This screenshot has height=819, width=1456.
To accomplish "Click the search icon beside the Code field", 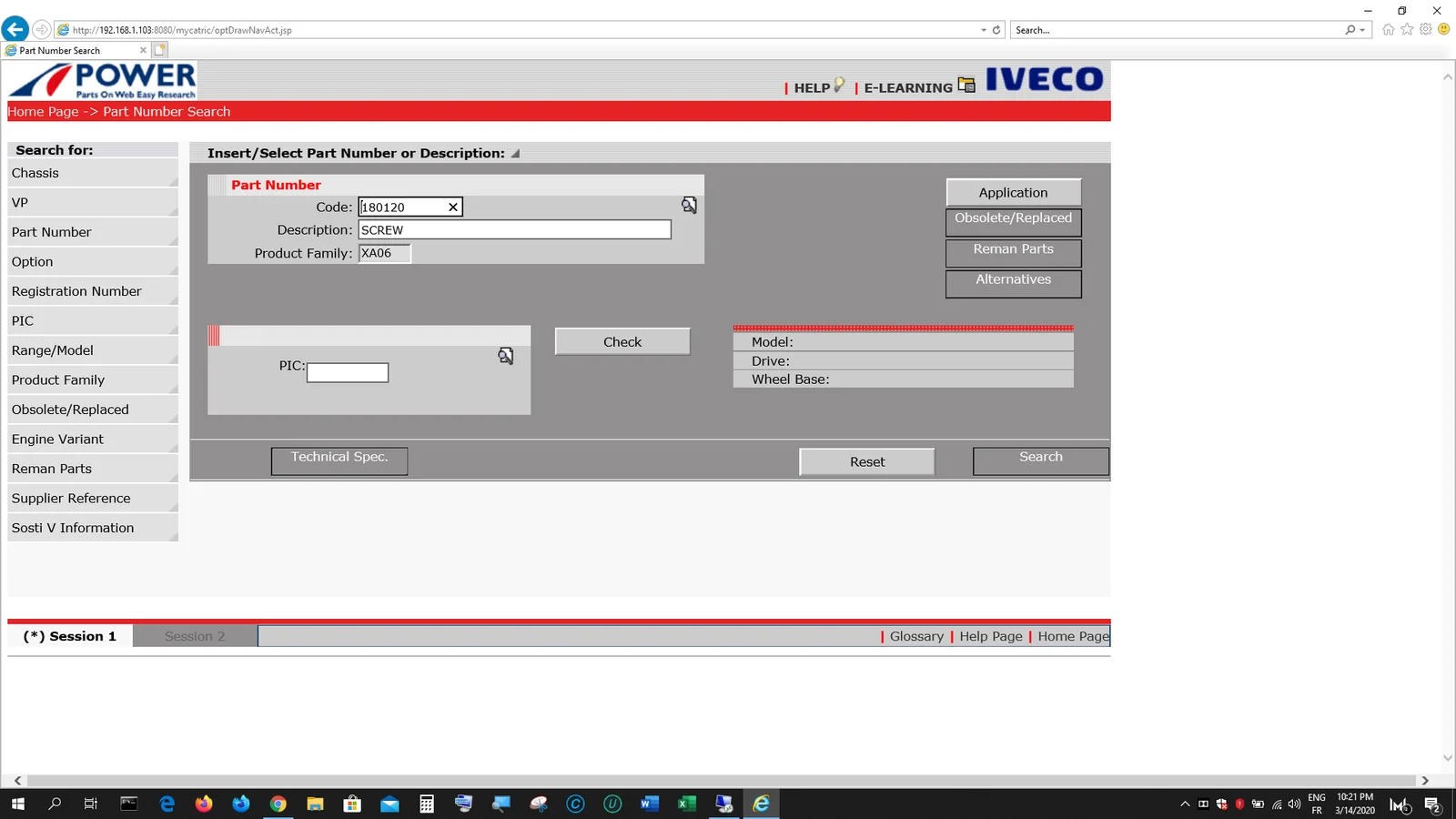I will point(689,206).
